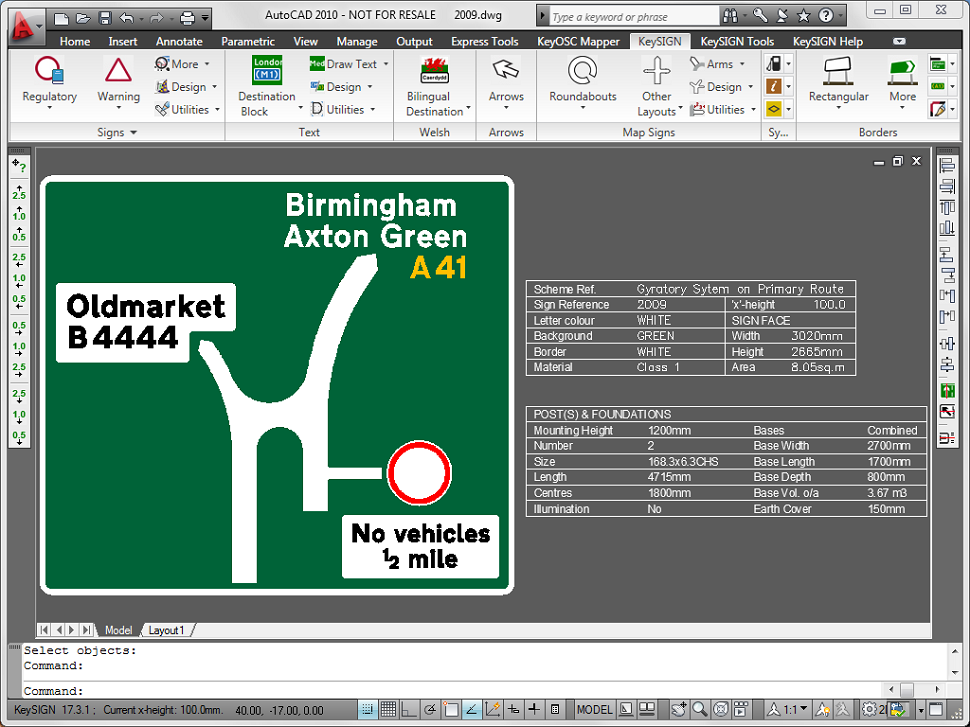Toggle Object Snap Tracking in status bar

coord(471,710)
